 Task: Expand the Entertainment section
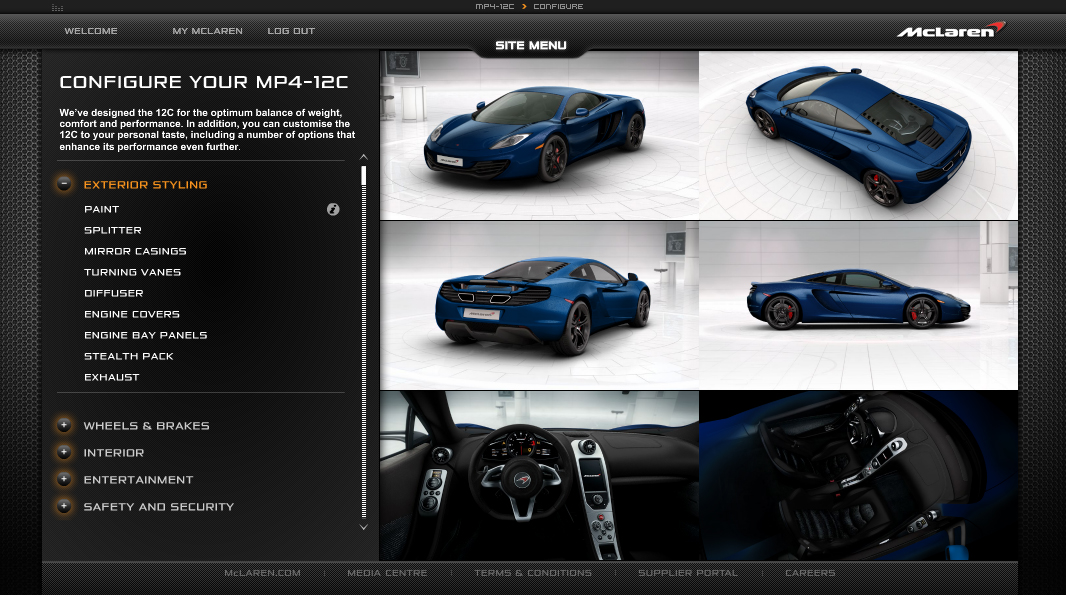pos(64,479)
